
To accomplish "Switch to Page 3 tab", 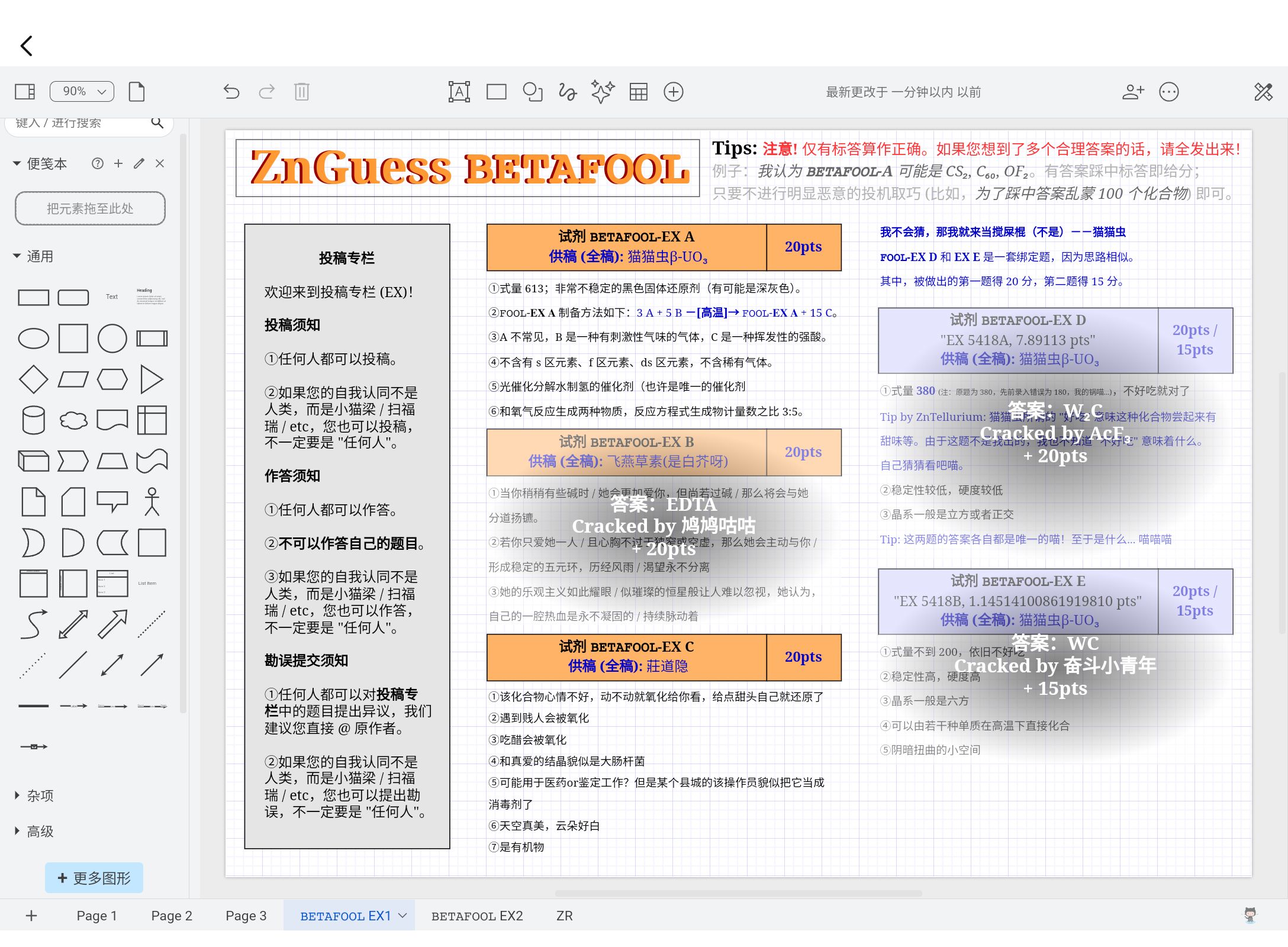I will pyautogui.click(x=246, y=916).
